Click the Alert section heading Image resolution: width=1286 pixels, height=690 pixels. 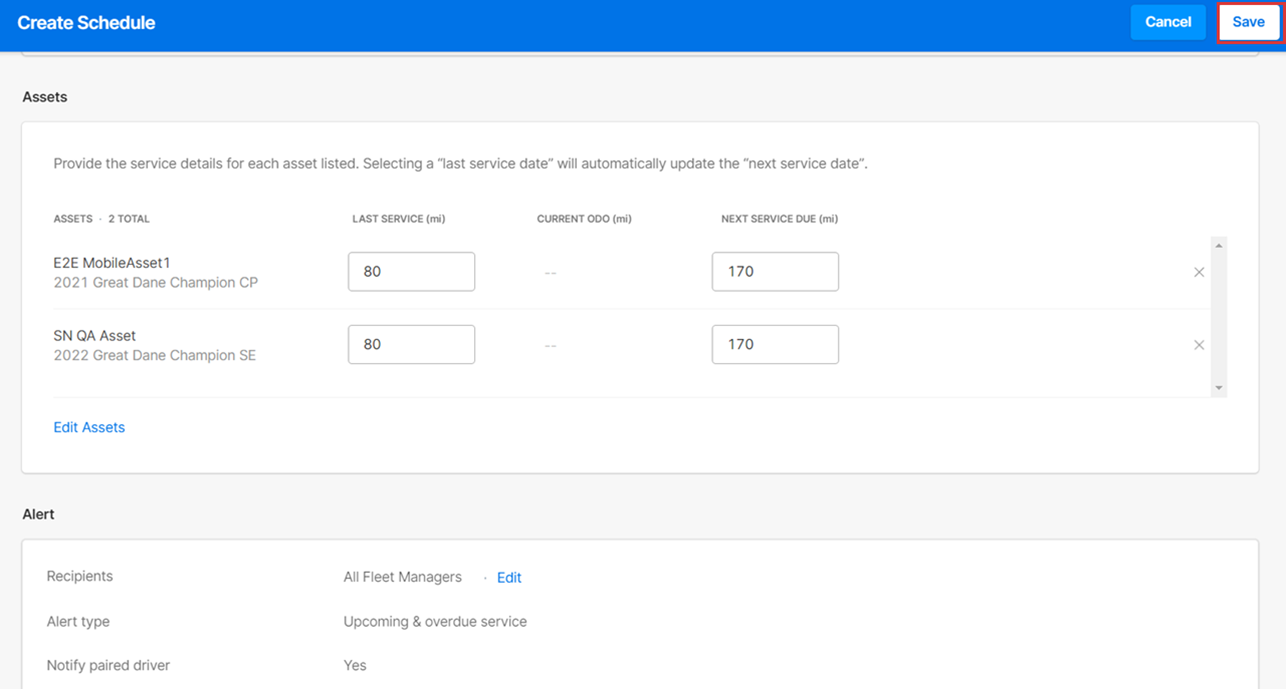tap(38, 514)
